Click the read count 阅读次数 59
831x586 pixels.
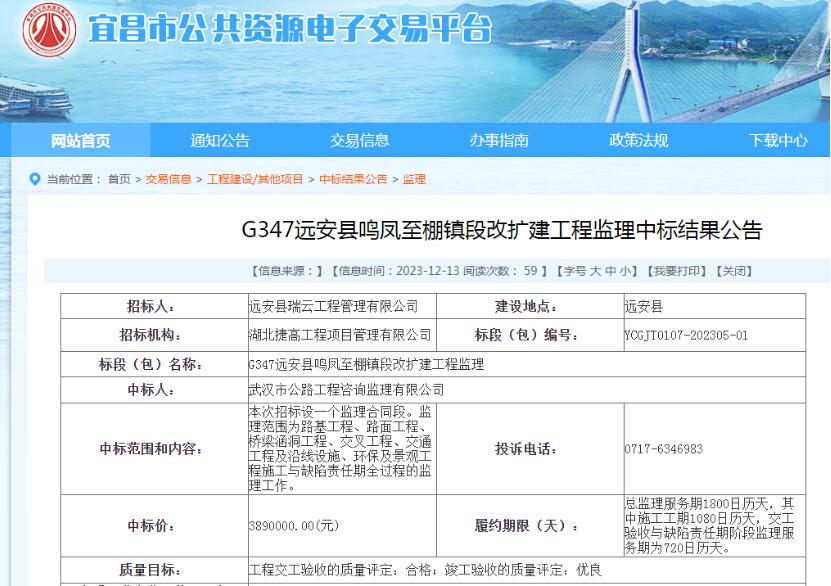pyautogui.click(x=501, y=271)
